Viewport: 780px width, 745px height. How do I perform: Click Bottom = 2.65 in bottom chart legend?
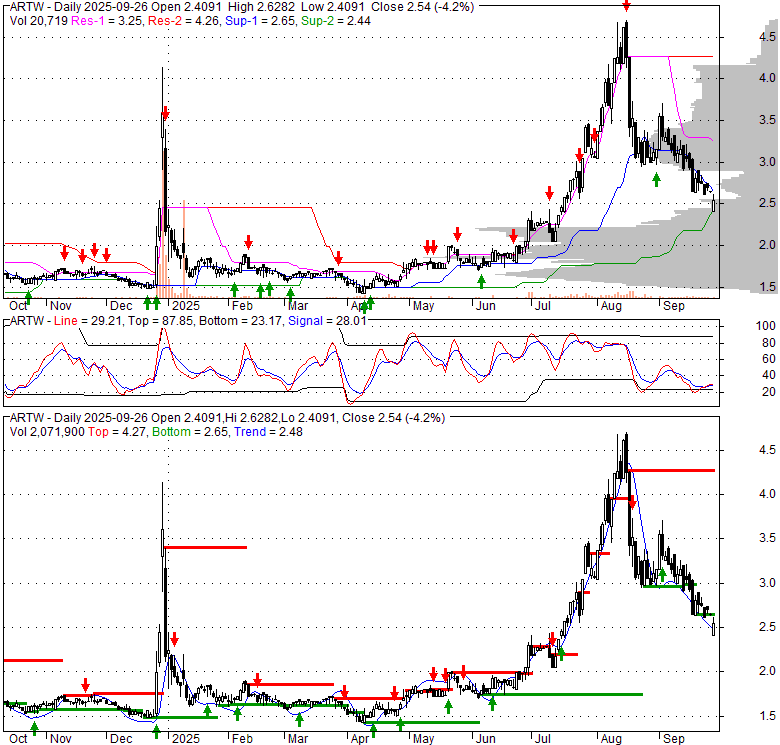tap(191, 432)
